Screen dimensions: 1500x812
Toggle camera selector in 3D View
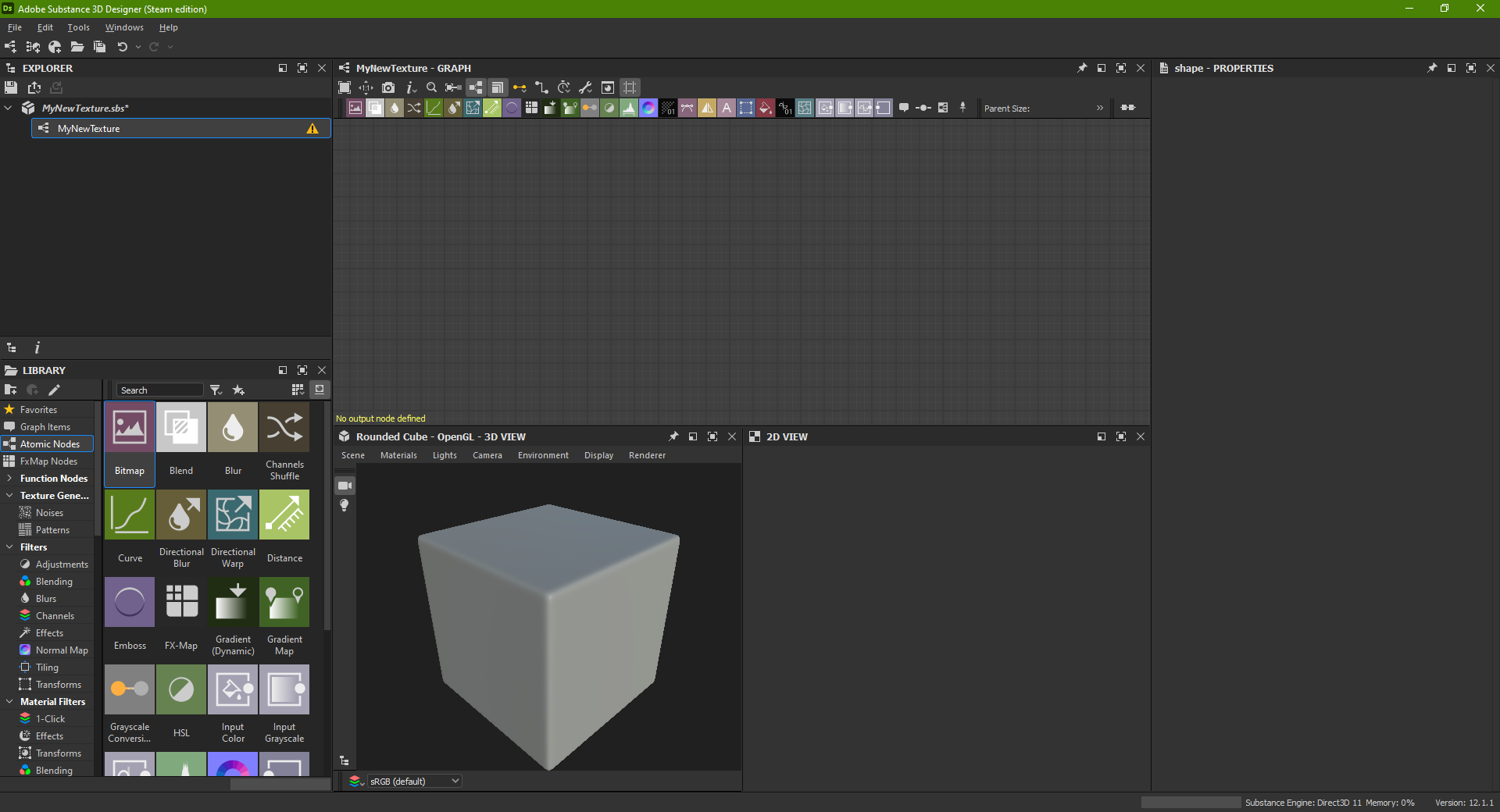(345, 486)
